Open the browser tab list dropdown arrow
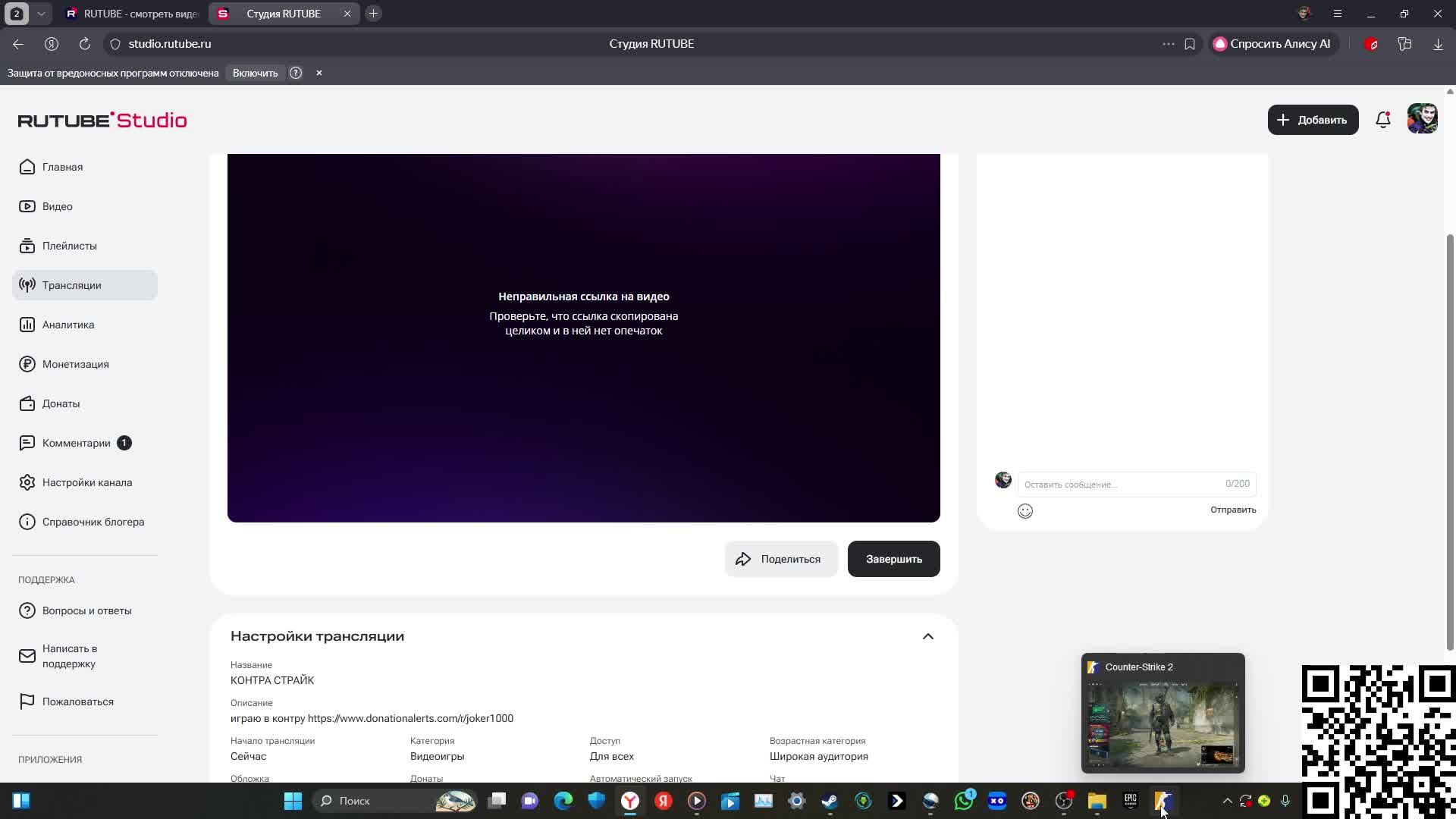 coord(41,14)
